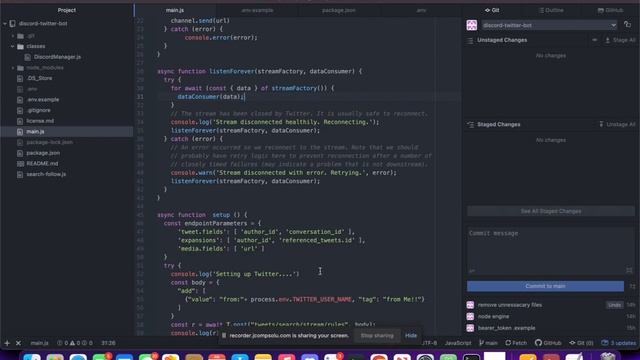Screen dimensions: 640x360
Task: Click the README.md book icon in tree
Action: click(x=20, y=164)
